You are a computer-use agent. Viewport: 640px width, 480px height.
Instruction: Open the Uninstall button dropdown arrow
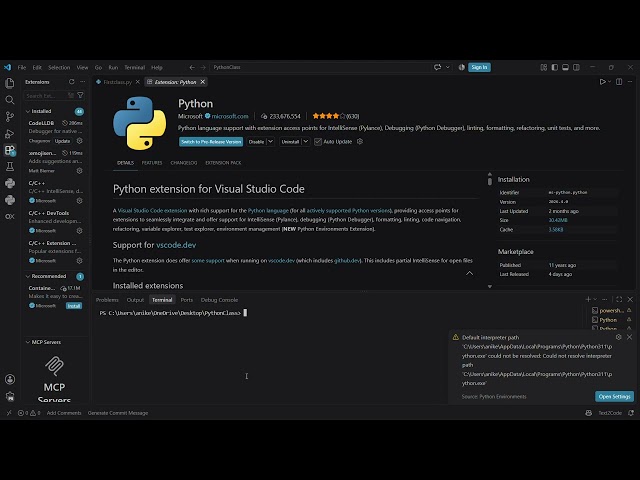pyautogui.click(x=305, y=142)
